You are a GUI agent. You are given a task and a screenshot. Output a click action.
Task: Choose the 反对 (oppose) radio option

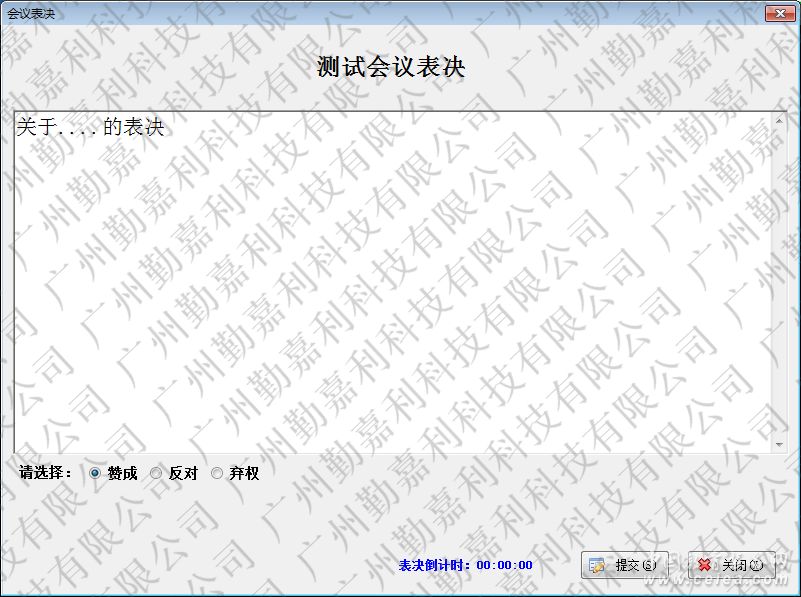tap(156, 474)
